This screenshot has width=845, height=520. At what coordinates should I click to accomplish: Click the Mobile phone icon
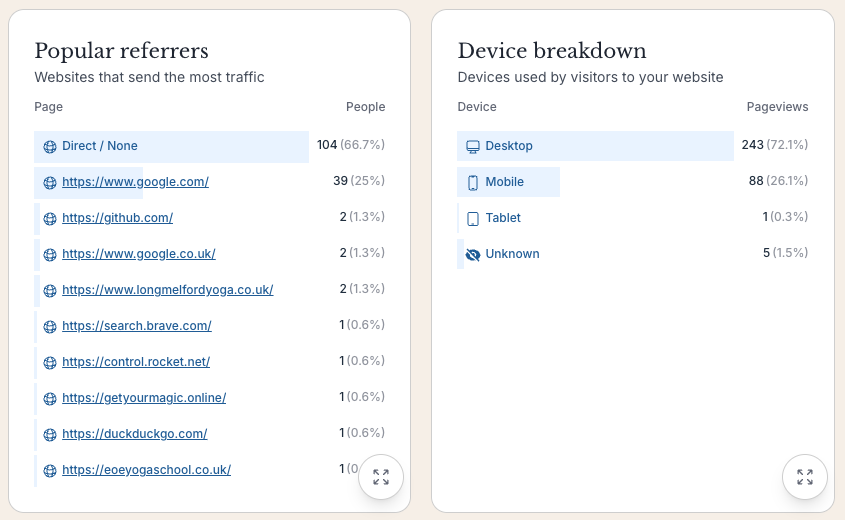[473, 182]
